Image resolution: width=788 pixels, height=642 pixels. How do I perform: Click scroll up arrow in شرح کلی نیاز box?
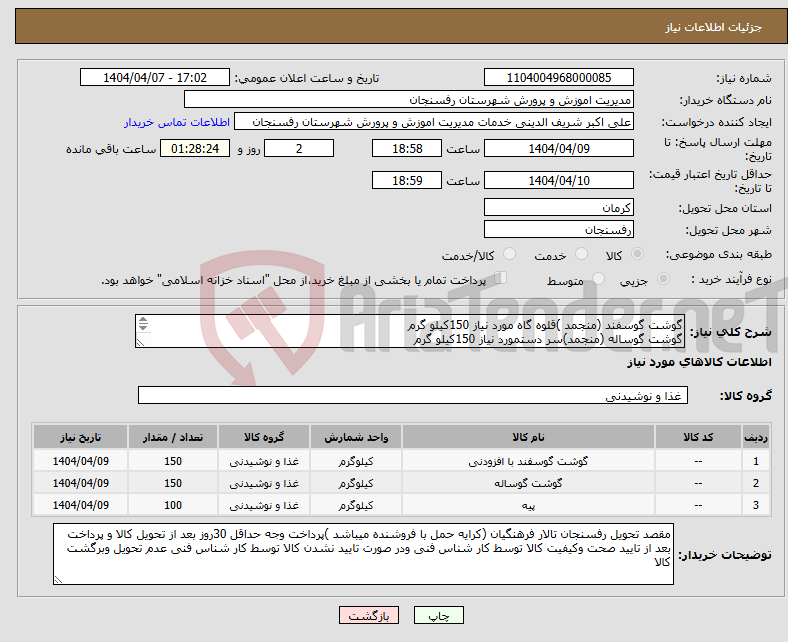point(143,320)
